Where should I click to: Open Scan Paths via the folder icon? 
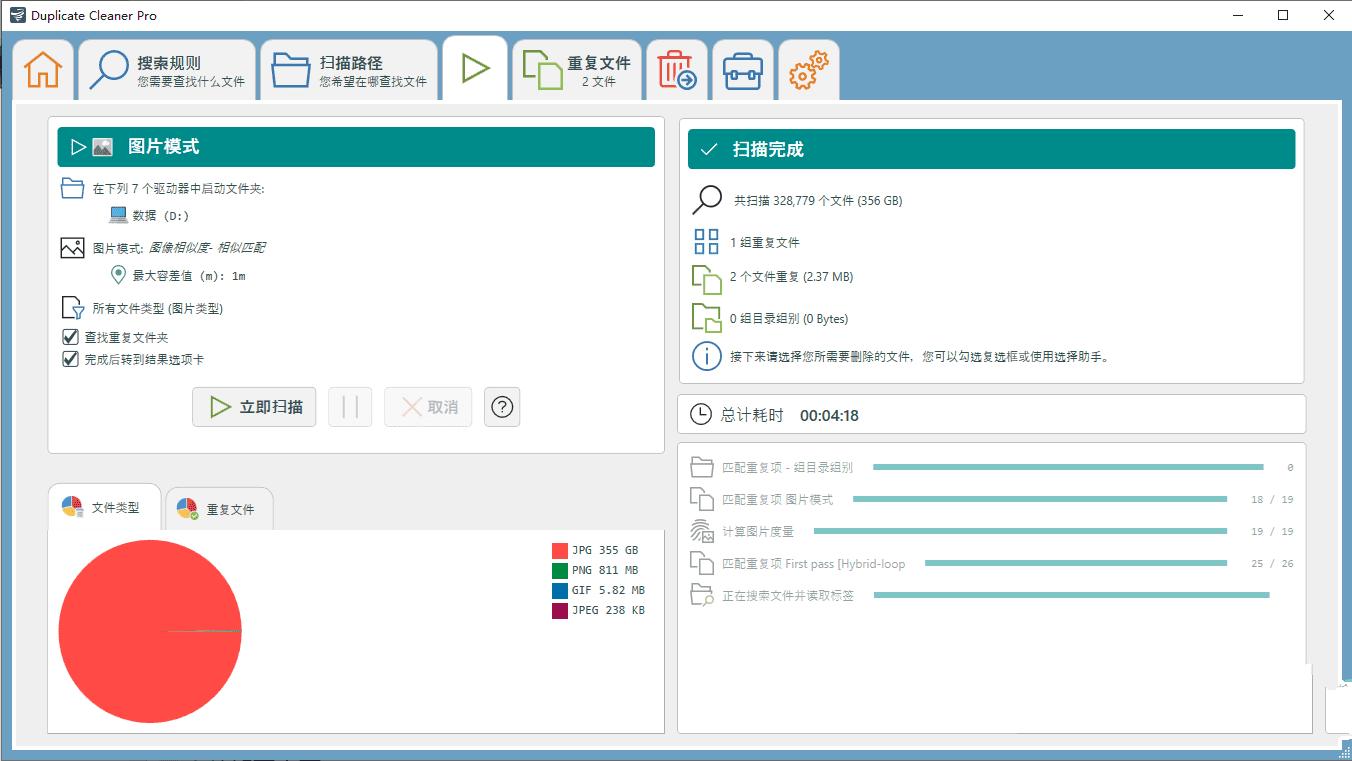290,69
